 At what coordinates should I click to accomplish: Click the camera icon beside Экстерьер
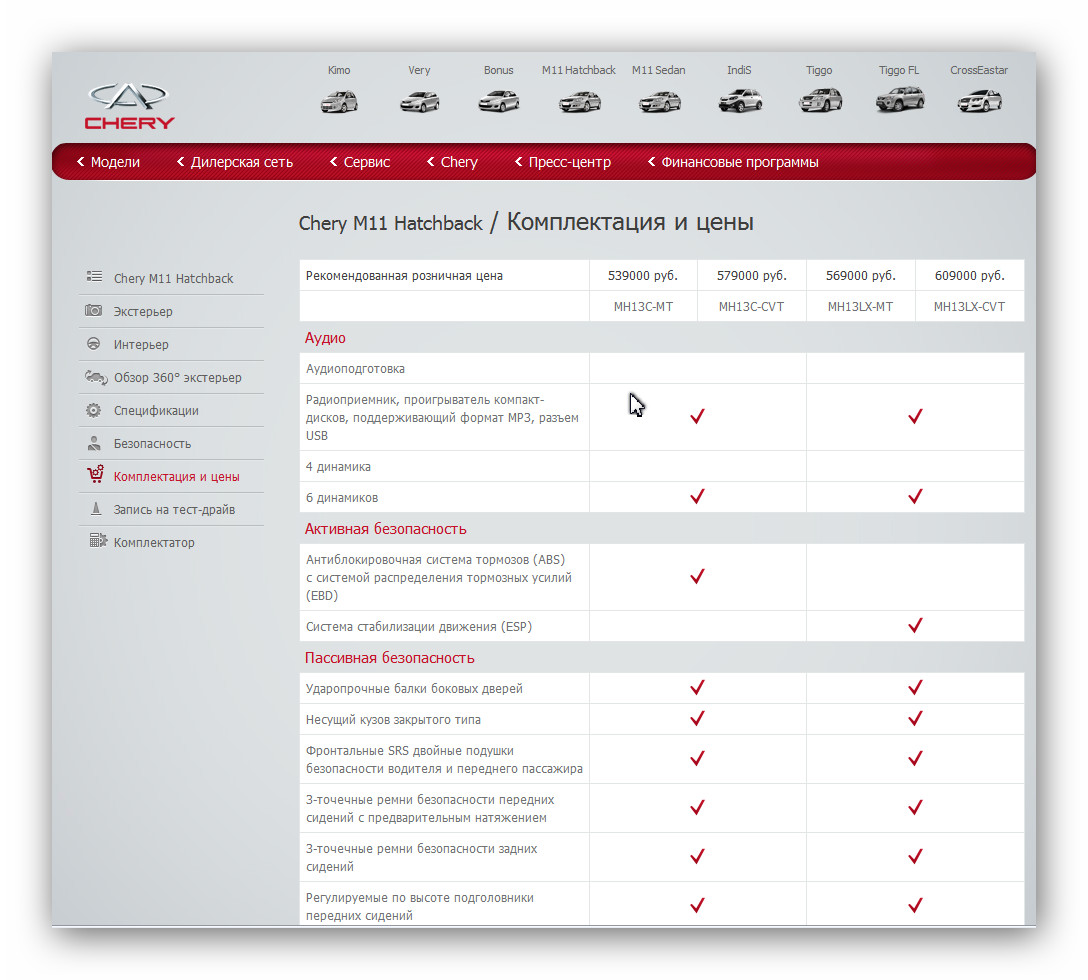(x=94, y=310)
